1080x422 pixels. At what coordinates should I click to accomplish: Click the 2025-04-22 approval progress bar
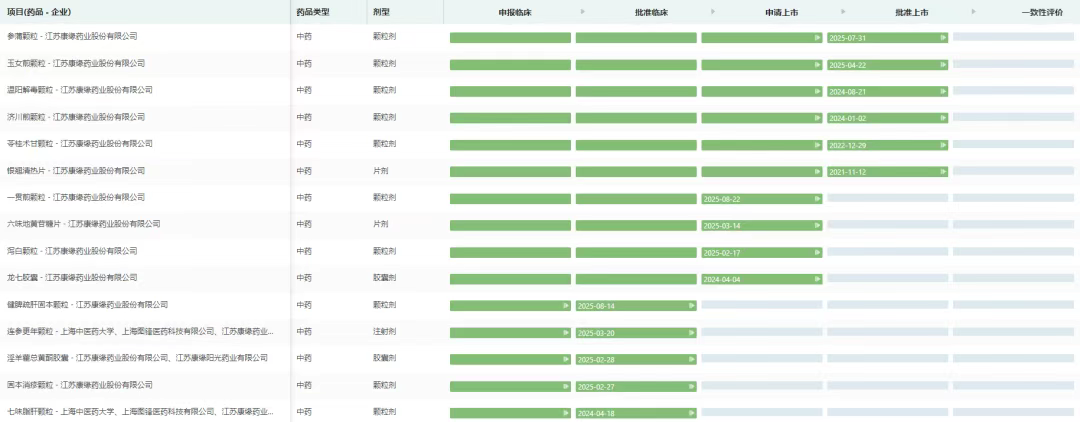[x=887, y=65]
